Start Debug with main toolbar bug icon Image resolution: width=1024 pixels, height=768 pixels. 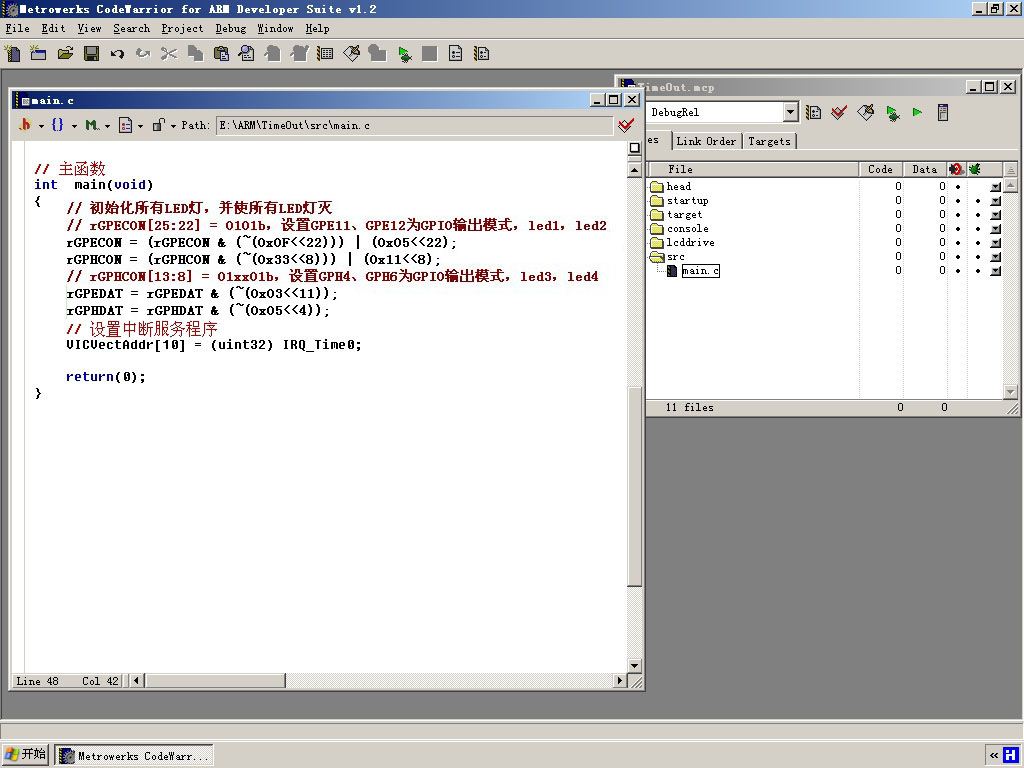click(404, 54)
